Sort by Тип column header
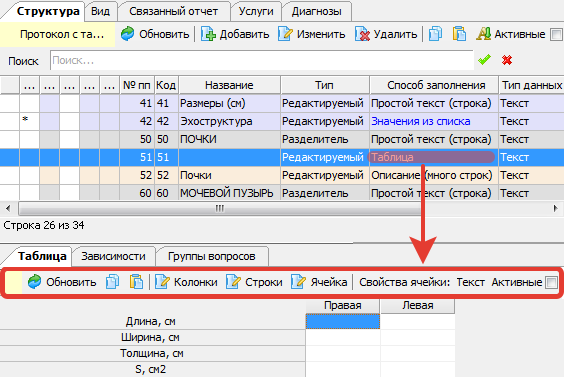Image resolution: width=564 pixels, height=377 pixels. (x=324, y=85)
